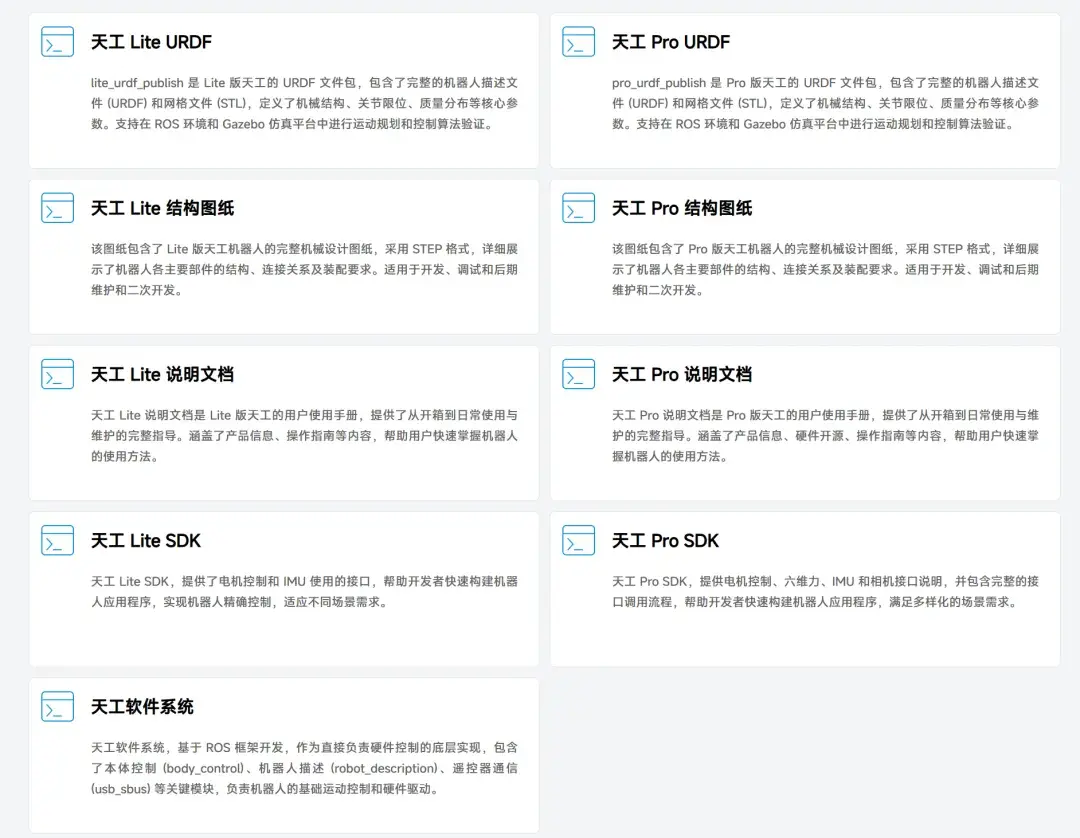Click the Lite 版天工机器人 STEP drawing description
This screenshot has width=1080, height=838.
(x=304, y=269)
